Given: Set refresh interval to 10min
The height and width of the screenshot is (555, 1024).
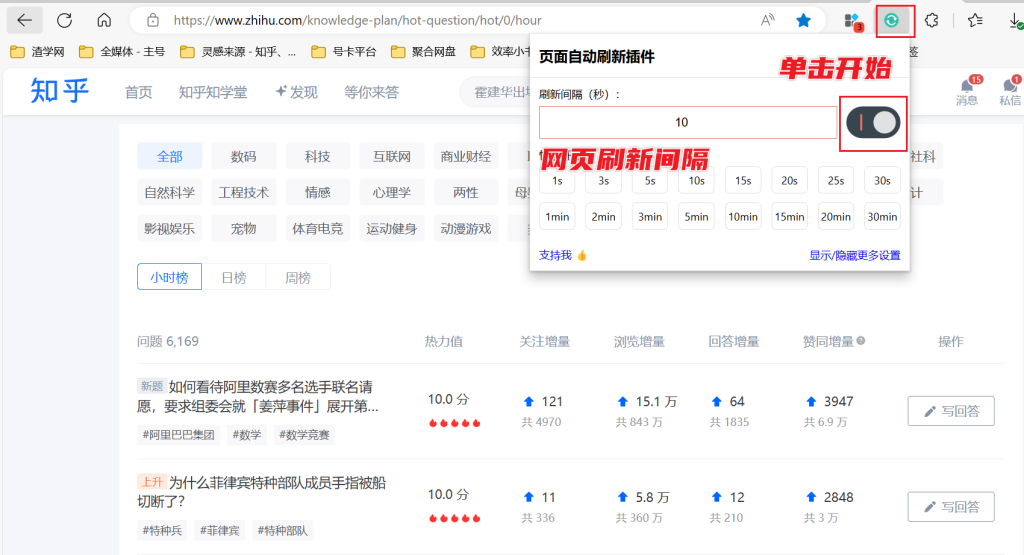Looking at the screenshot, I should pyautogui.click(x=743, y=217).
